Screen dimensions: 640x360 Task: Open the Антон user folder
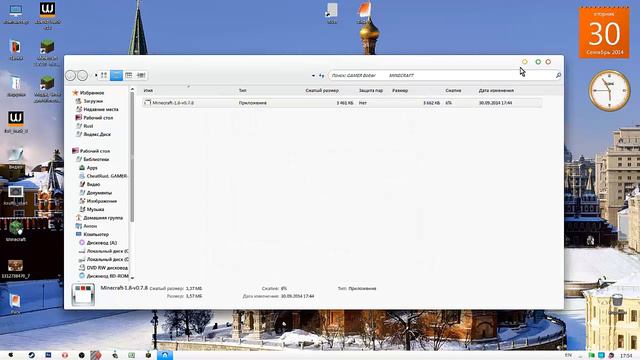(90, 226)
